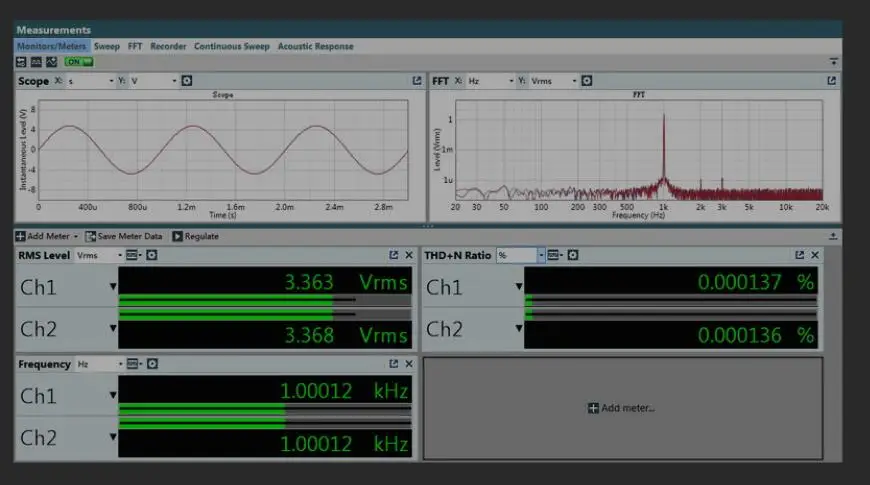This screenshot has width=870, height=485.
Task: Open the Acoustic Response tab
Action: point(315,46)
